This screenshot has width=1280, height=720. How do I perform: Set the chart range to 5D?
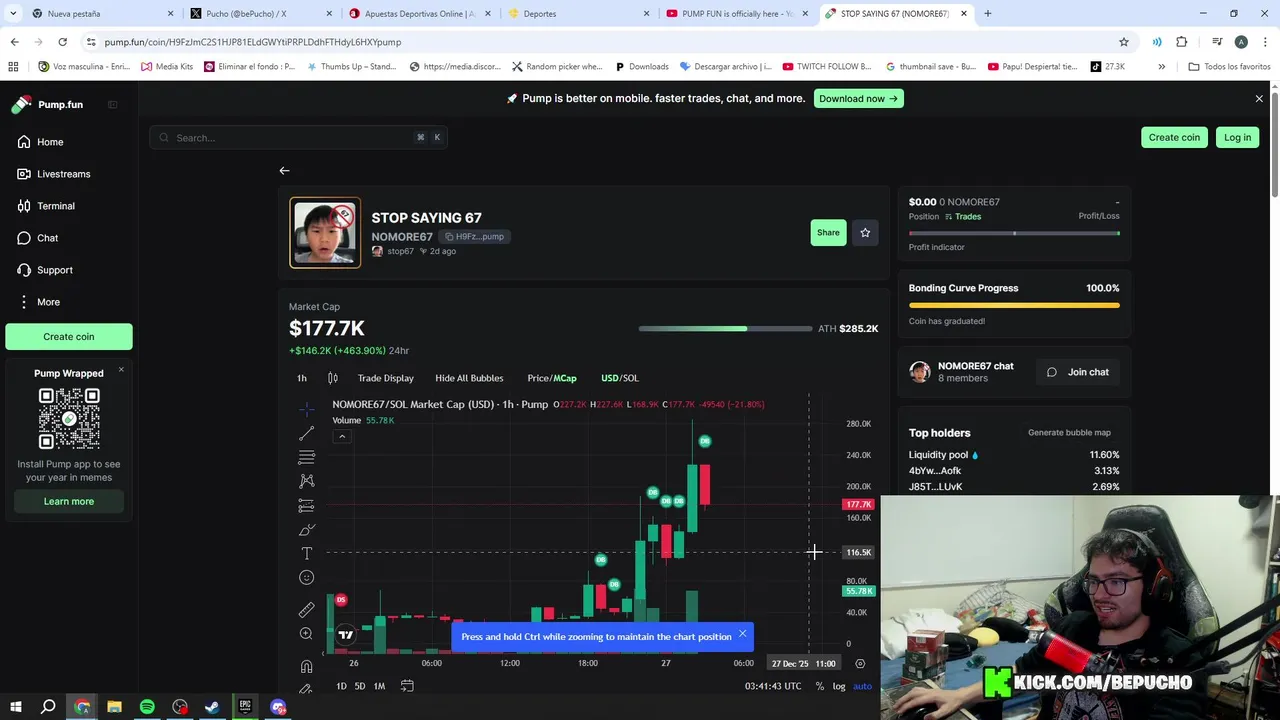coord(360,686)
